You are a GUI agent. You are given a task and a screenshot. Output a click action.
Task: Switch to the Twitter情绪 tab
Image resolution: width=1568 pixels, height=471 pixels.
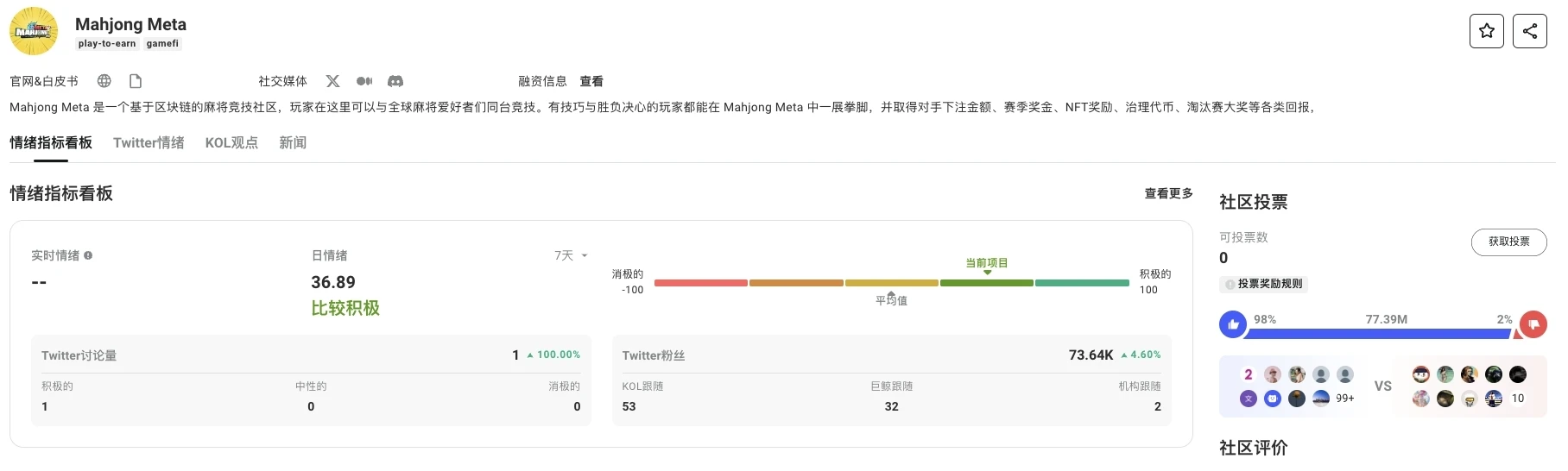(149, 143)
